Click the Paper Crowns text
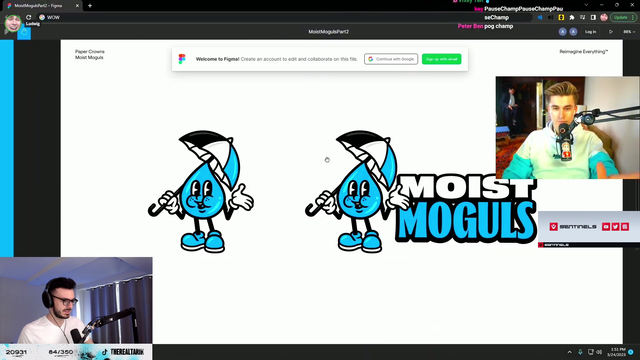Screen dimensions: 640x360 pyautogui.click(x=90, y=51)
